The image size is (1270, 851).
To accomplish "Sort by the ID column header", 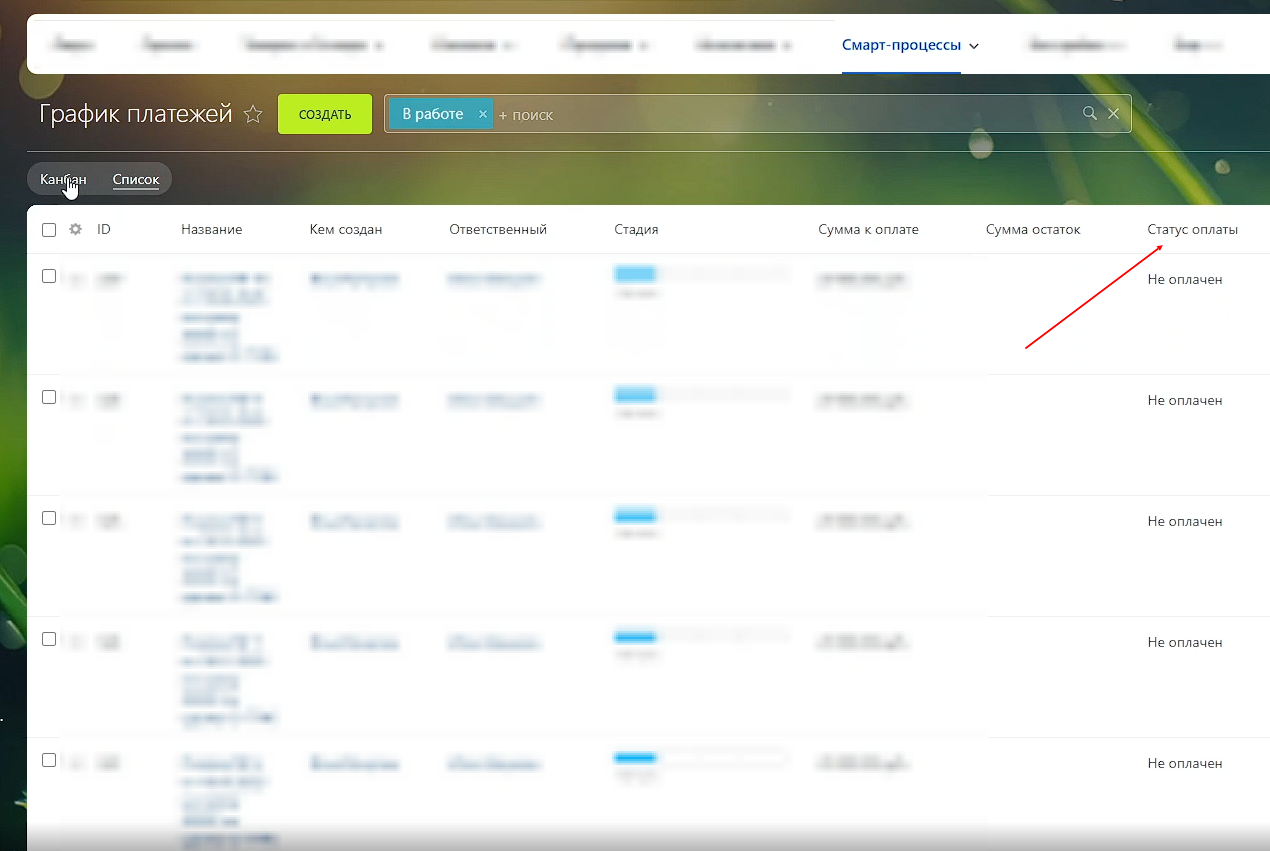I will pos(104,229).
